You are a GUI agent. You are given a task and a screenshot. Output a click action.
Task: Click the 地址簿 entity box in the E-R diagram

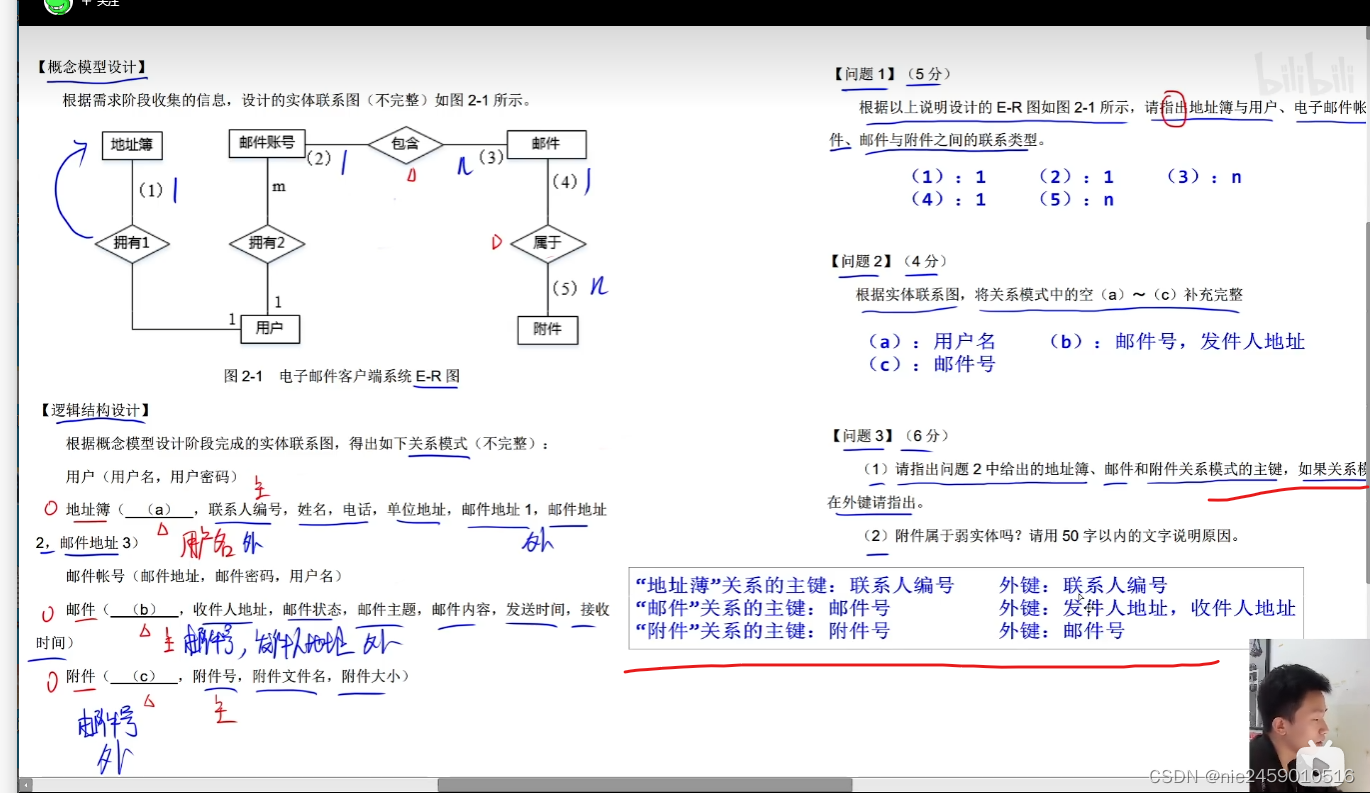pos(132,145)
